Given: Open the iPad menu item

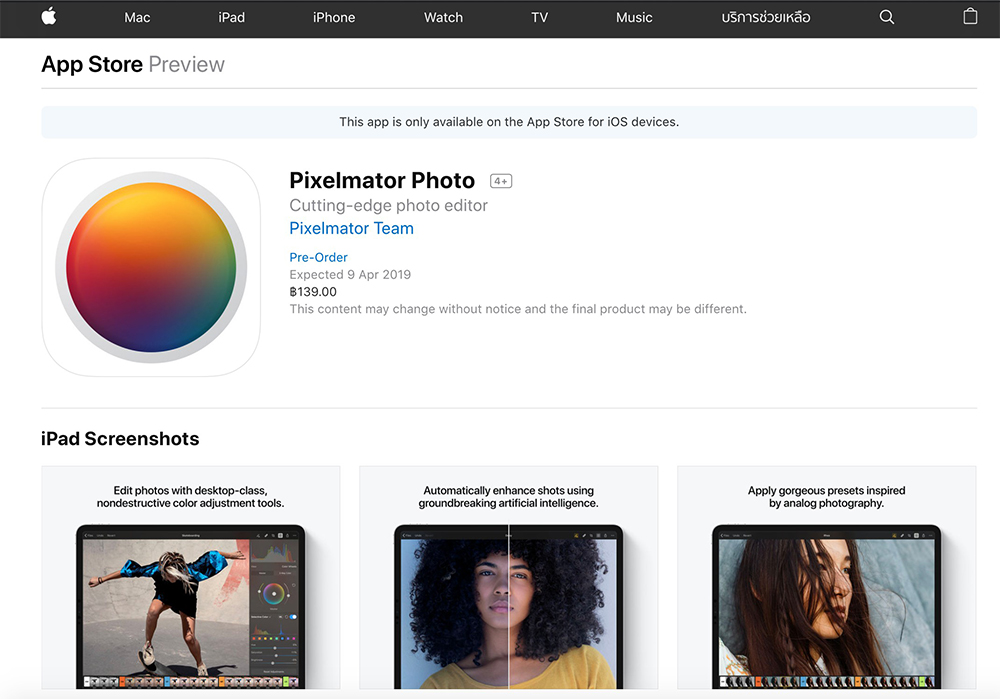Looking at the screenshot, I should (231, 17).
